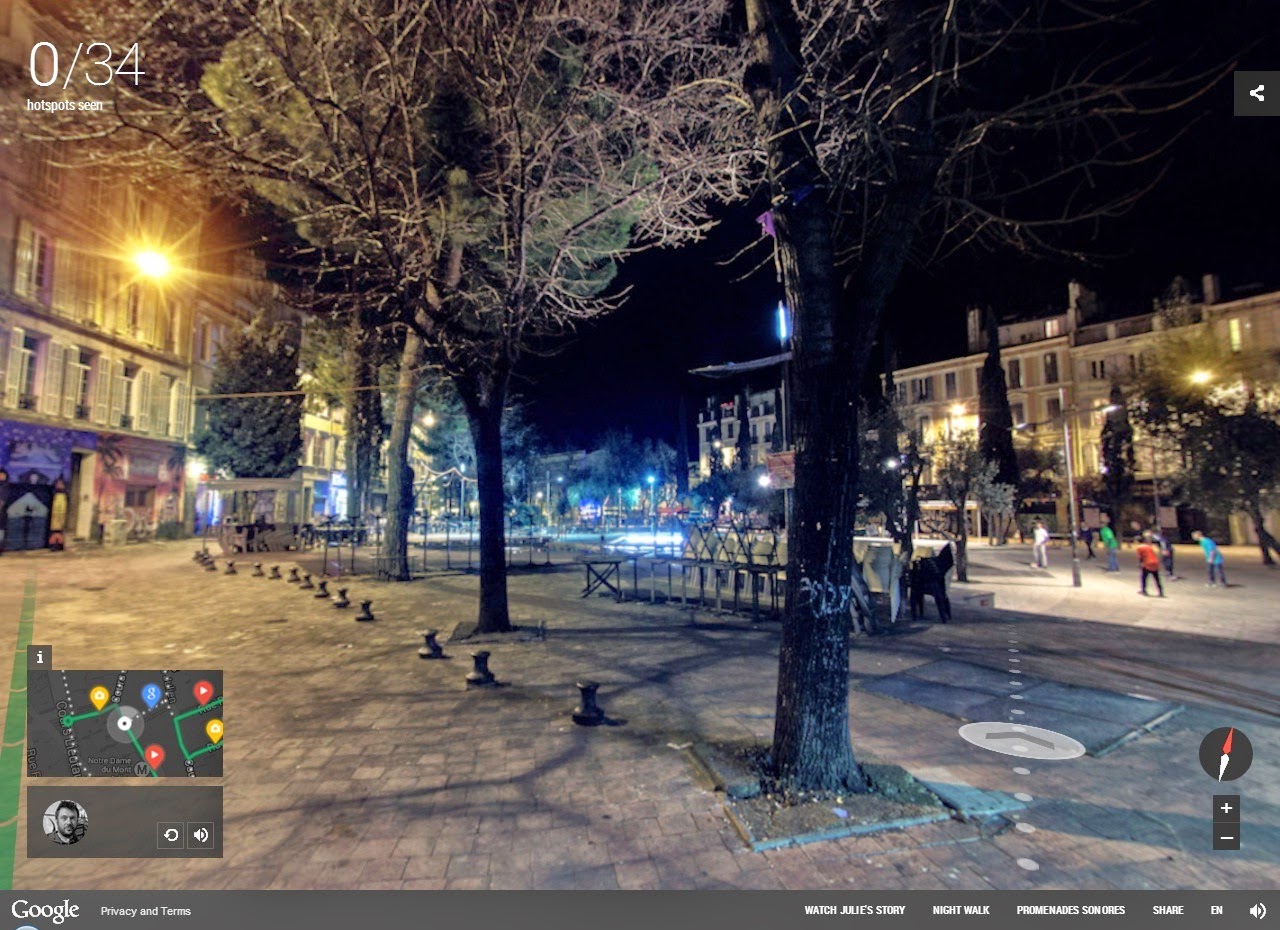Image resolution: width=1280 pixels, height=930 pixels.
Task: Click the info 'i' icon above minimap
Action: (x=40, y=657)
